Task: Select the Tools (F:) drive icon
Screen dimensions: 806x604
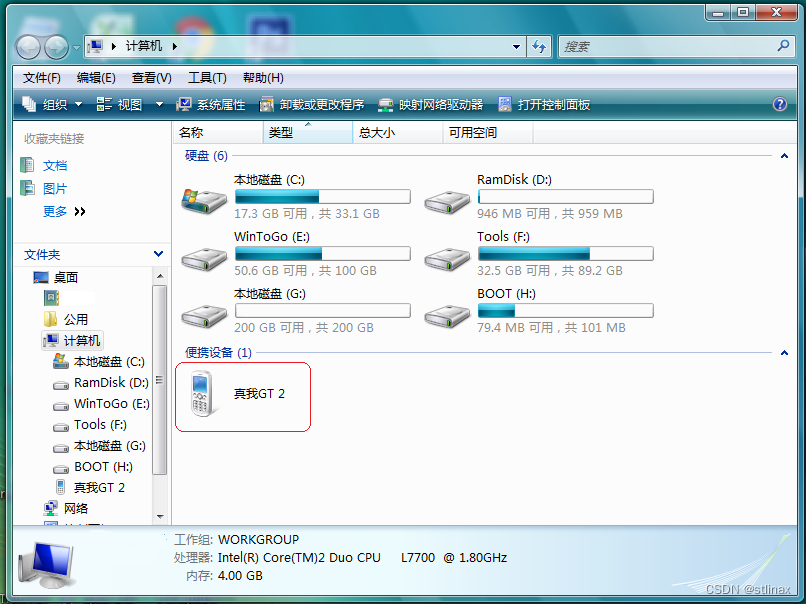Action: click(x=447, y=259)
